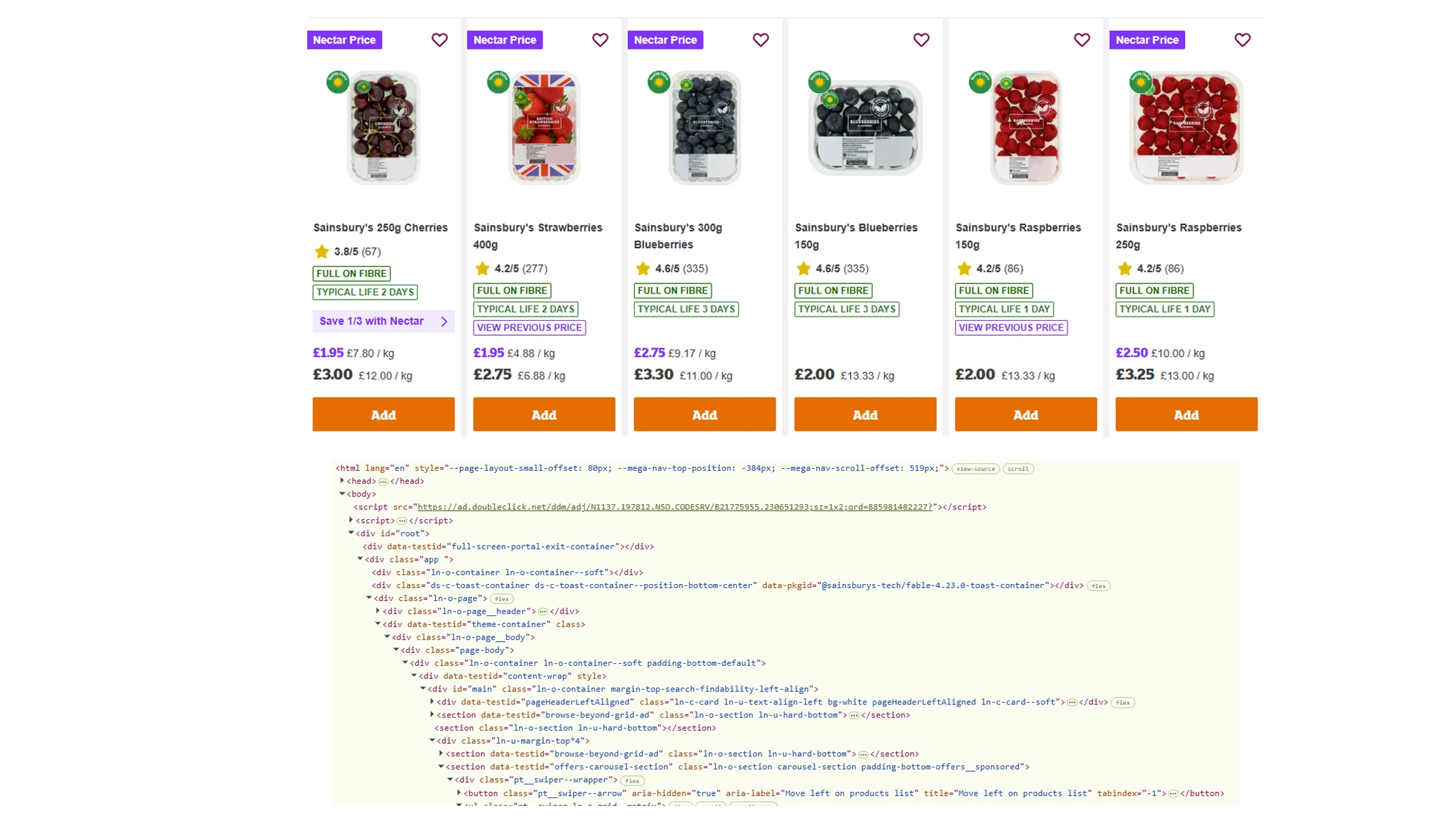Favourite Sainsbury's 250g Cherries with heart icon
Screen dimensions: 1456x823
coord(439,40)
